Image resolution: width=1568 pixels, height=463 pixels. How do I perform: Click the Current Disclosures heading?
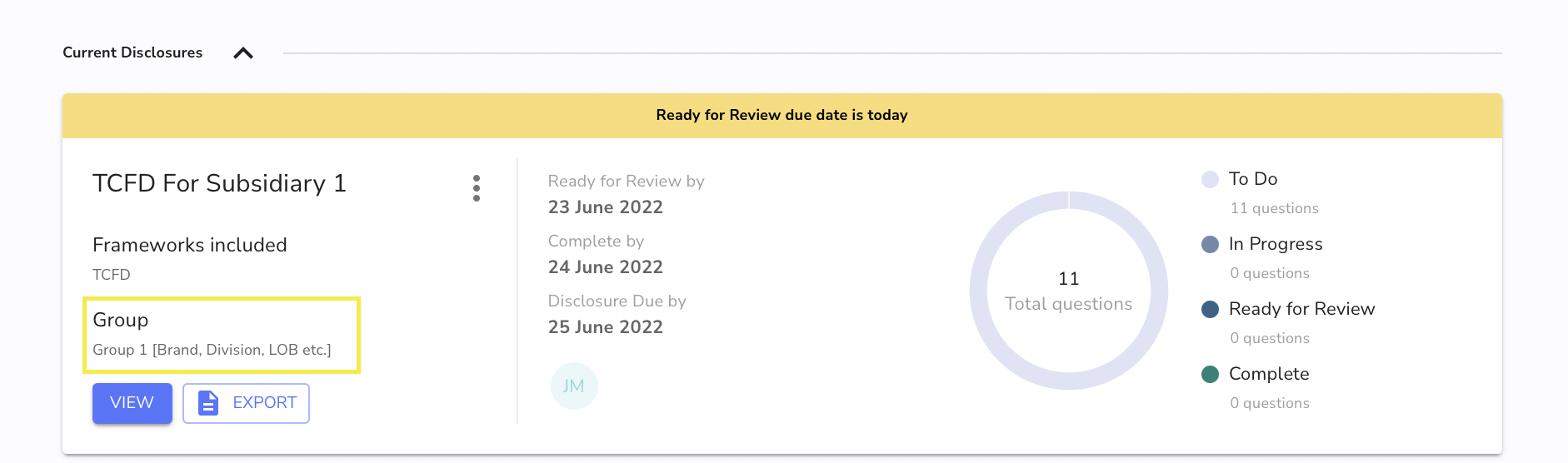[132, 52]
